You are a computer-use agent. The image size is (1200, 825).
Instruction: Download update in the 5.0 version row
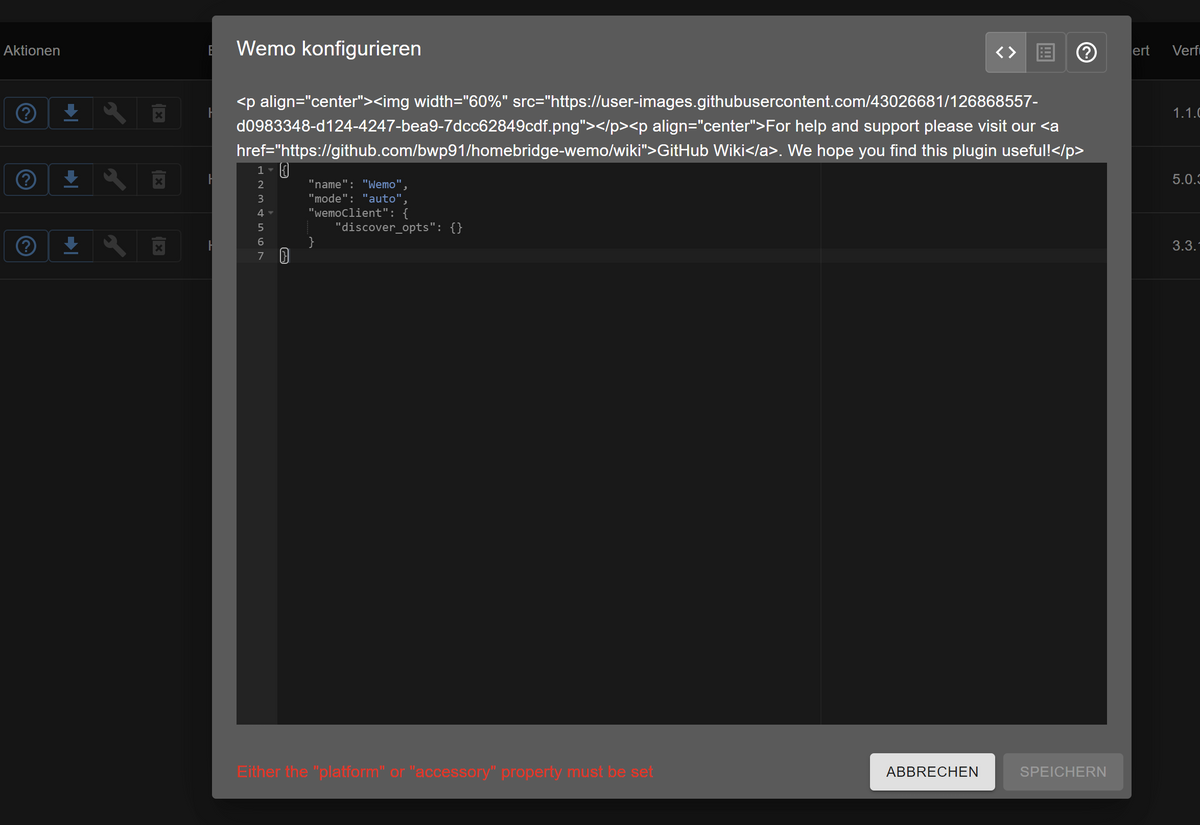pyautogui.click(x=71, y=179)
